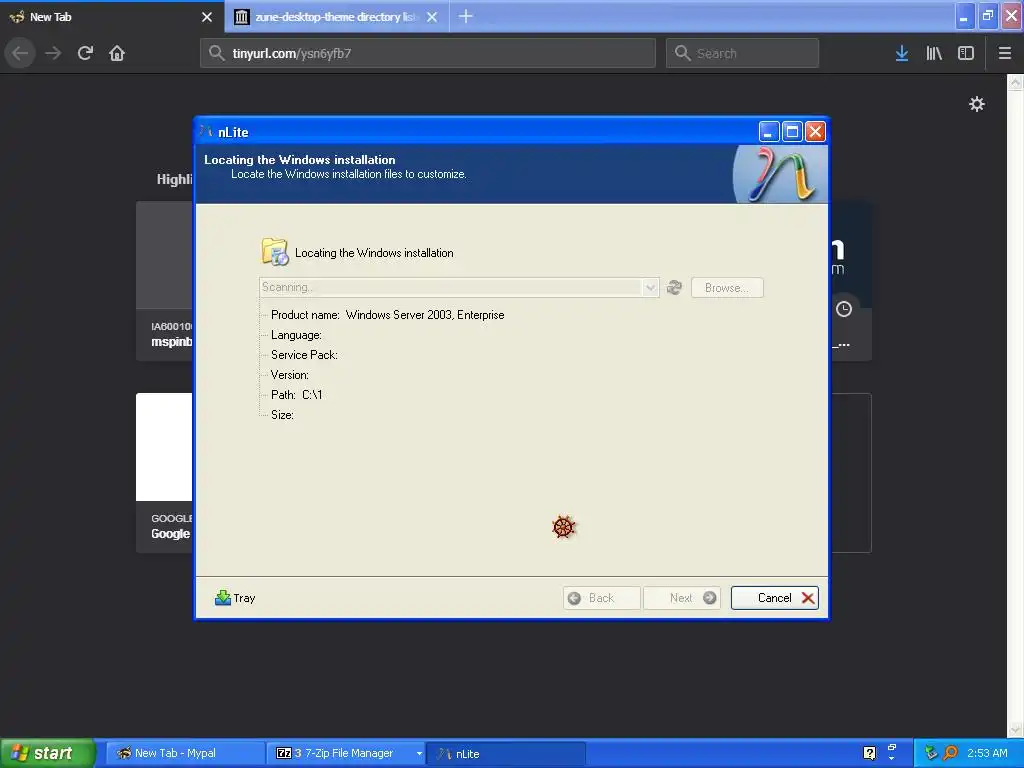Click the clock history icon on tile

(x=844, y=309)
